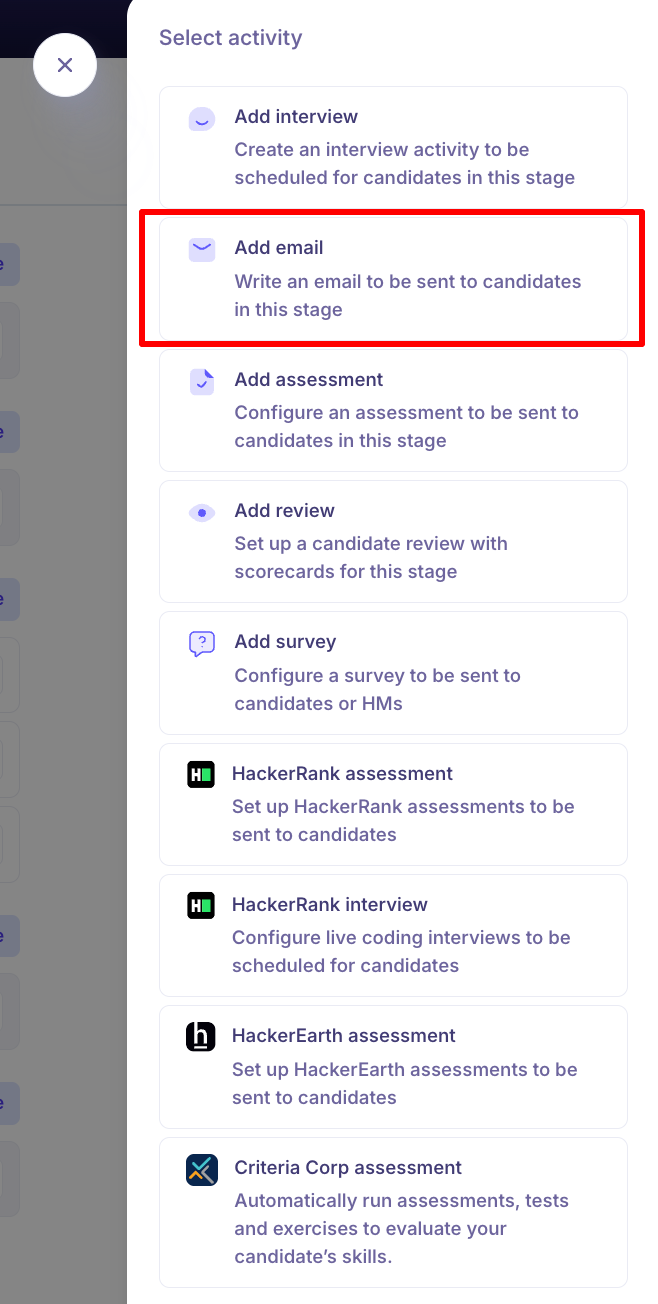Image resolution: width=658 pixels, height=1304 pixels.
Task: Choose the Criteria Corp assessment title
Action: 348,1168
